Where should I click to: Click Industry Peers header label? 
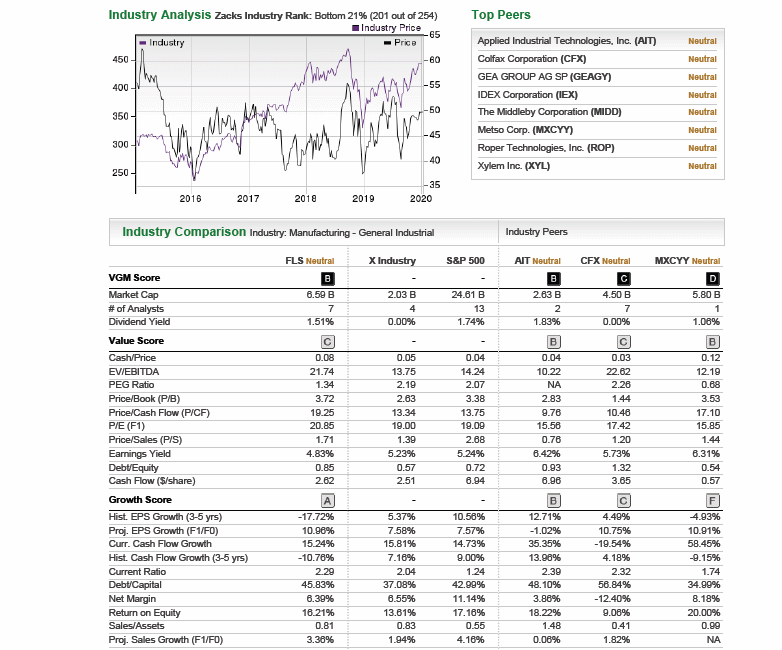tap(536, 232)
